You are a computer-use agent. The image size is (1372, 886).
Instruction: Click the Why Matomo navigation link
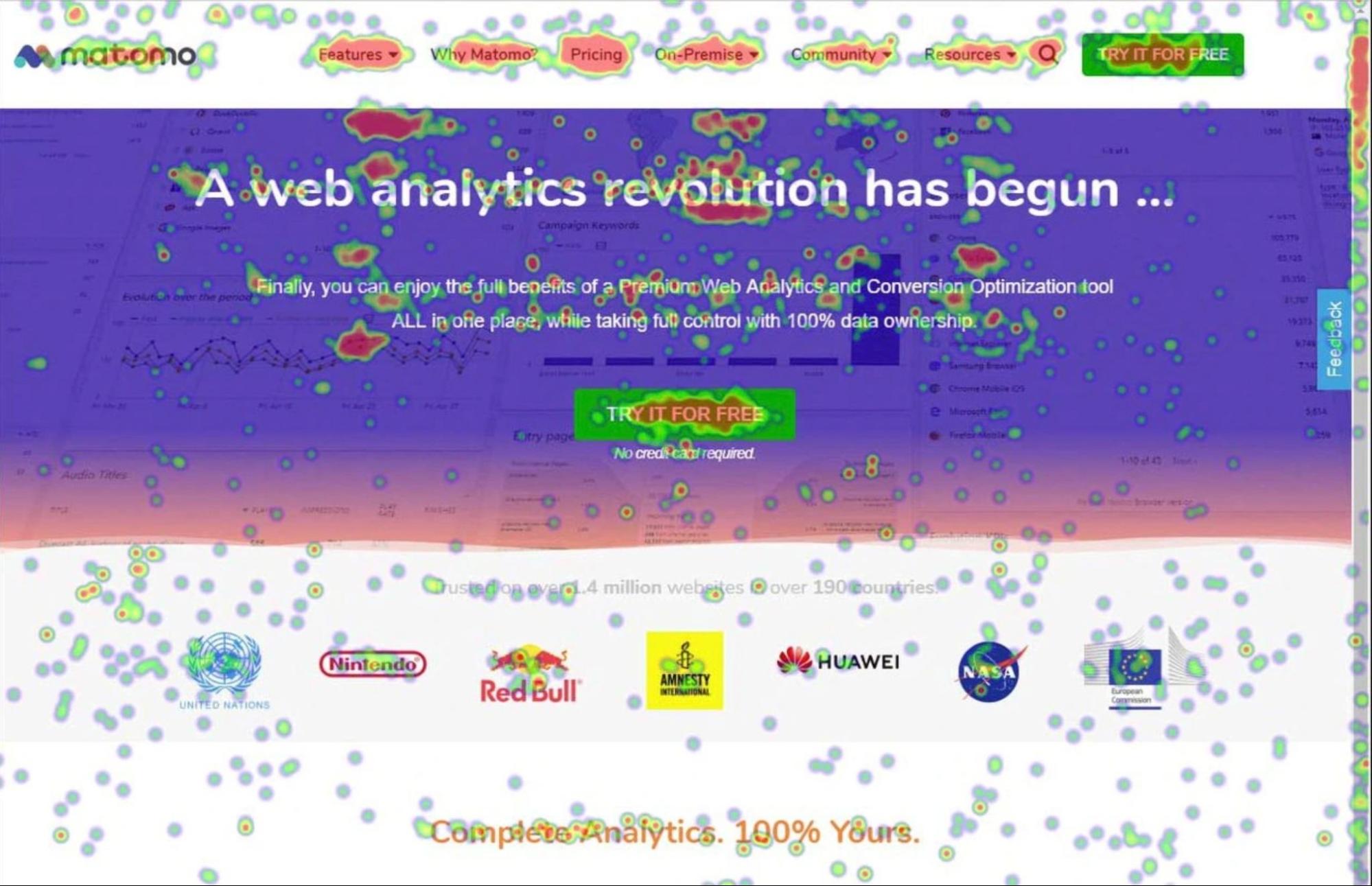[x=484, y=55]
